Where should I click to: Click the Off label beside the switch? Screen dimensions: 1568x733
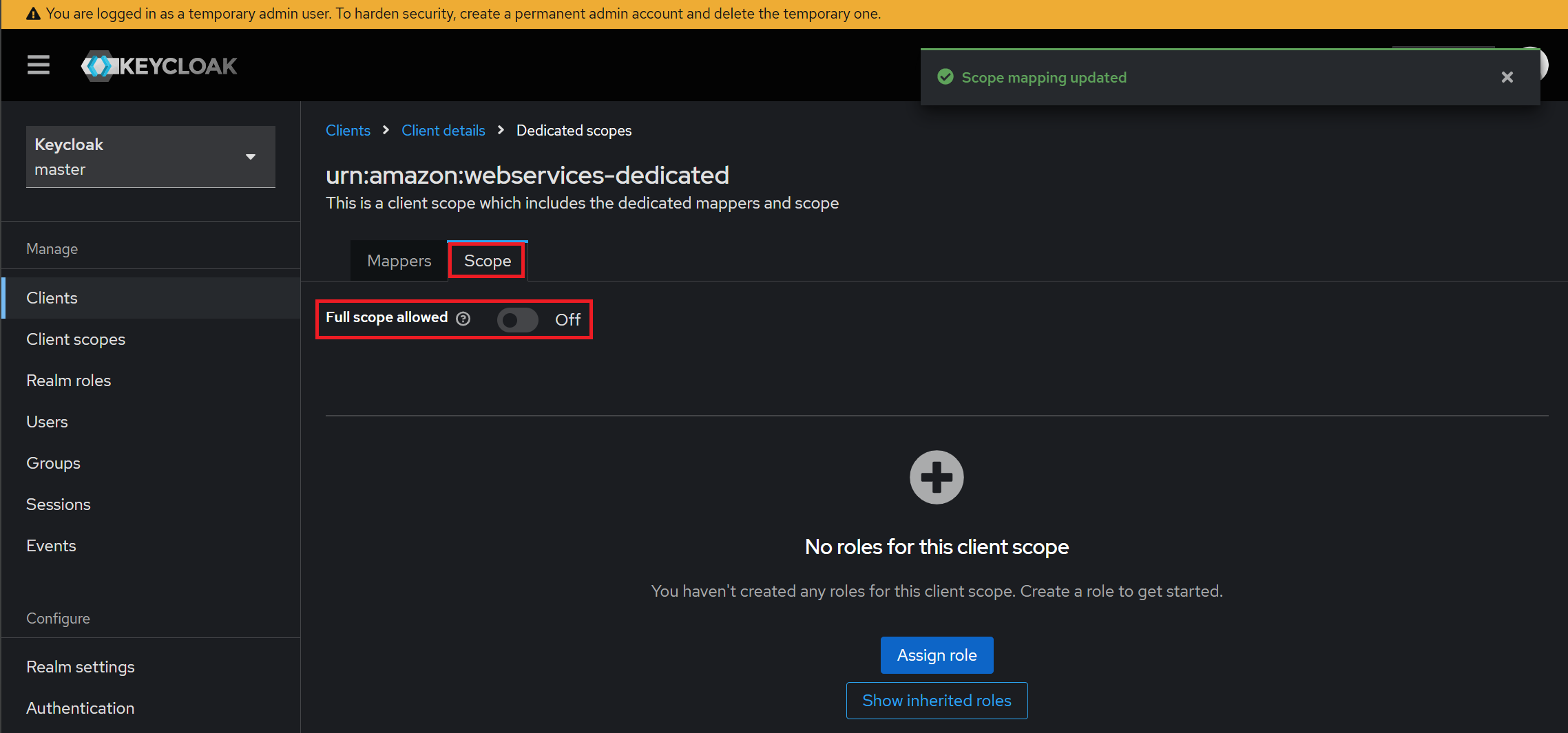(x=568, y=320)
